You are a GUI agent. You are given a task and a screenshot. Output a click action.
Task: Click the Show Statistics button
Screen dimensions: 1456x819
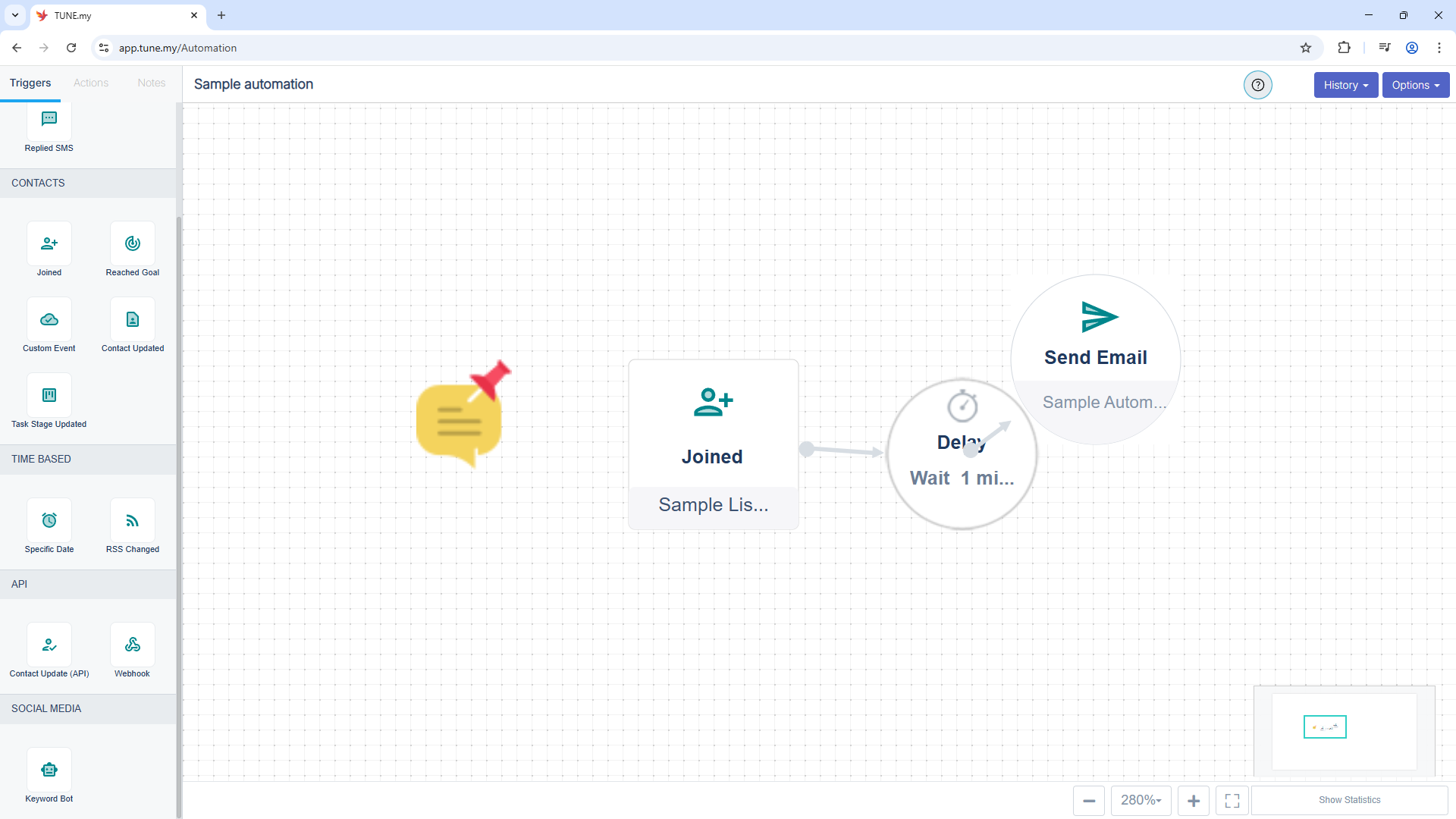point(1350,800)
